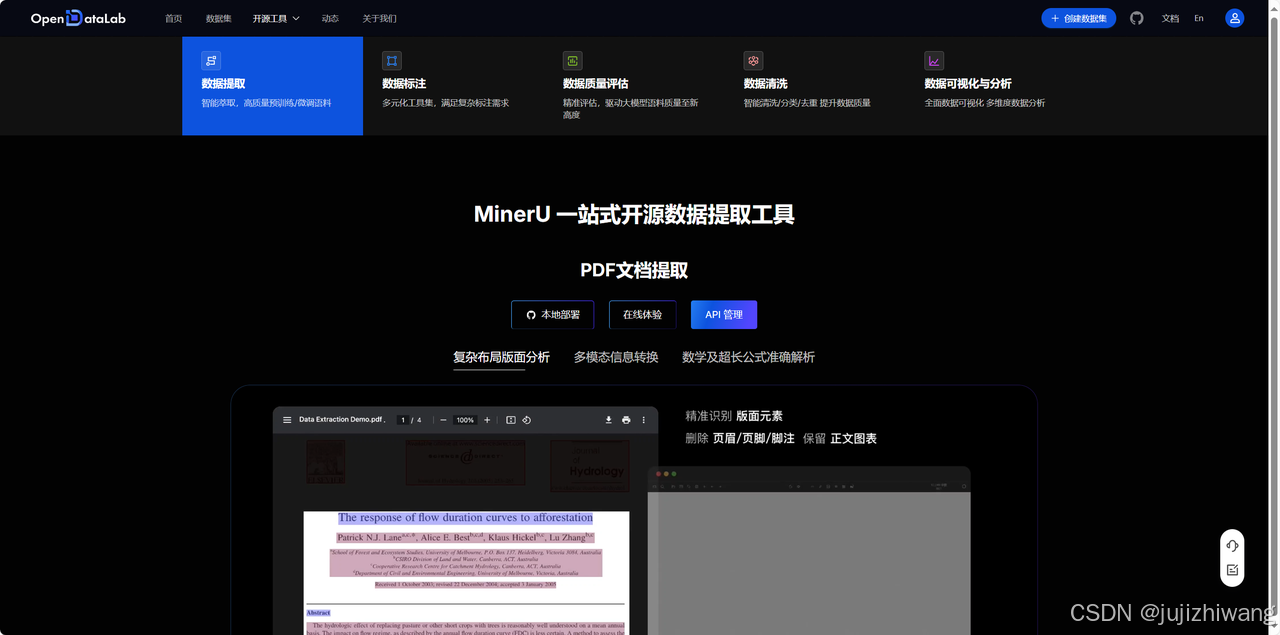Open PDF viewer hamburger sidebar menu
The image size is (1280, 635).
287,420
